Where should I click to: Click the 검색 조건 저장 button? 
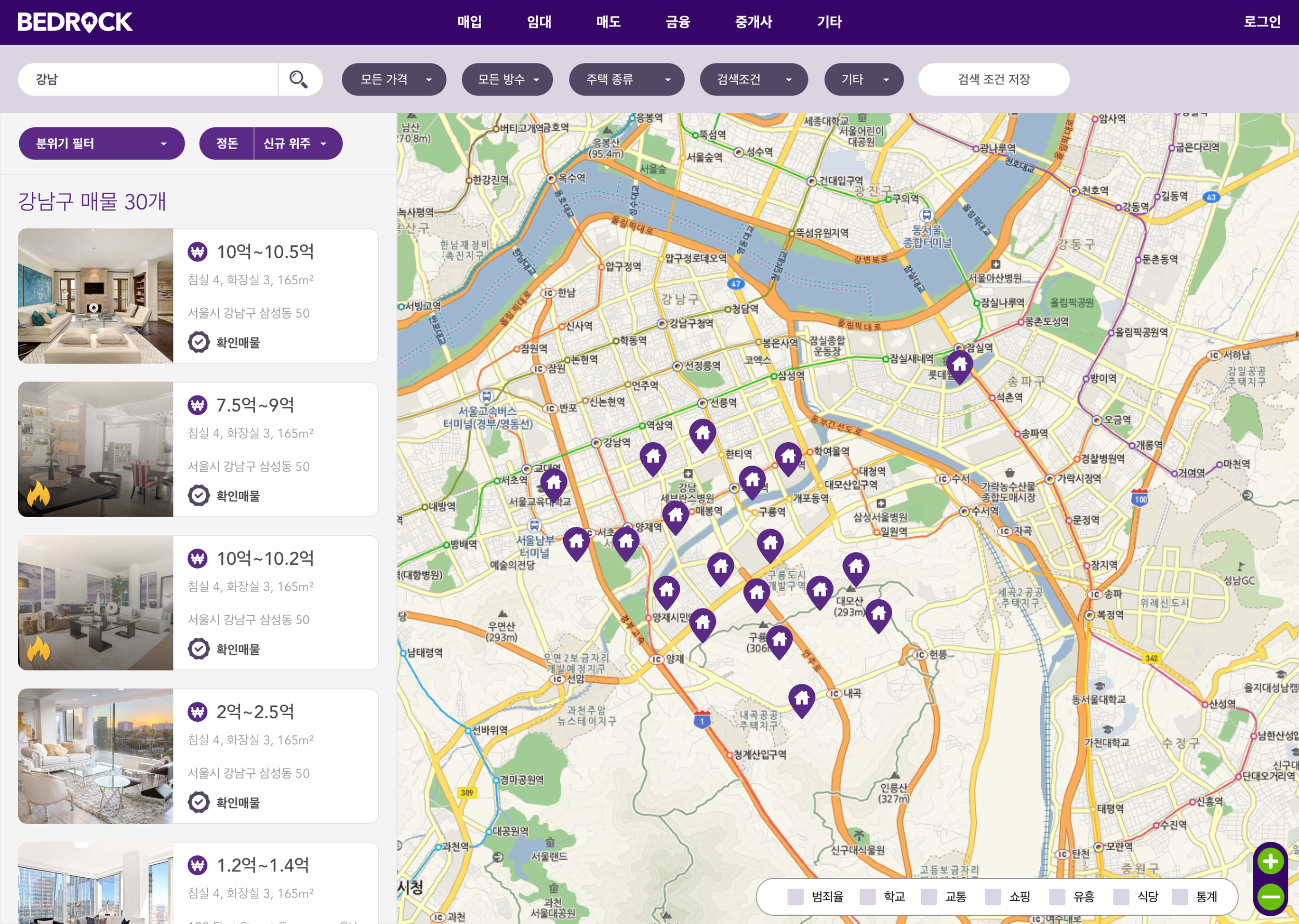point(993,79)
